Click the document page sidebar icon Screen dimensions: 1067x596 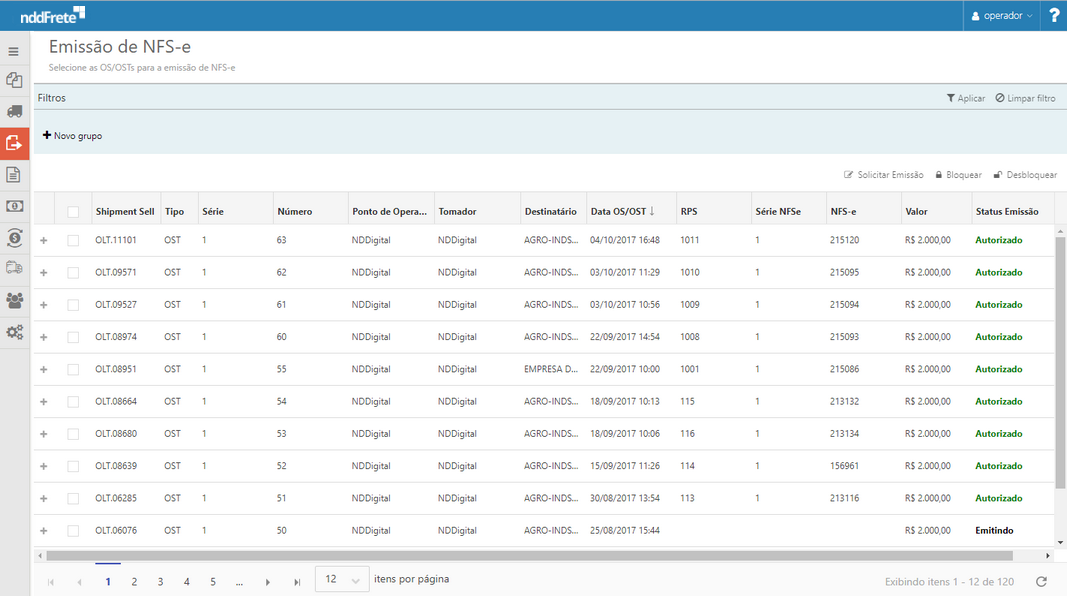coord(14,175)
